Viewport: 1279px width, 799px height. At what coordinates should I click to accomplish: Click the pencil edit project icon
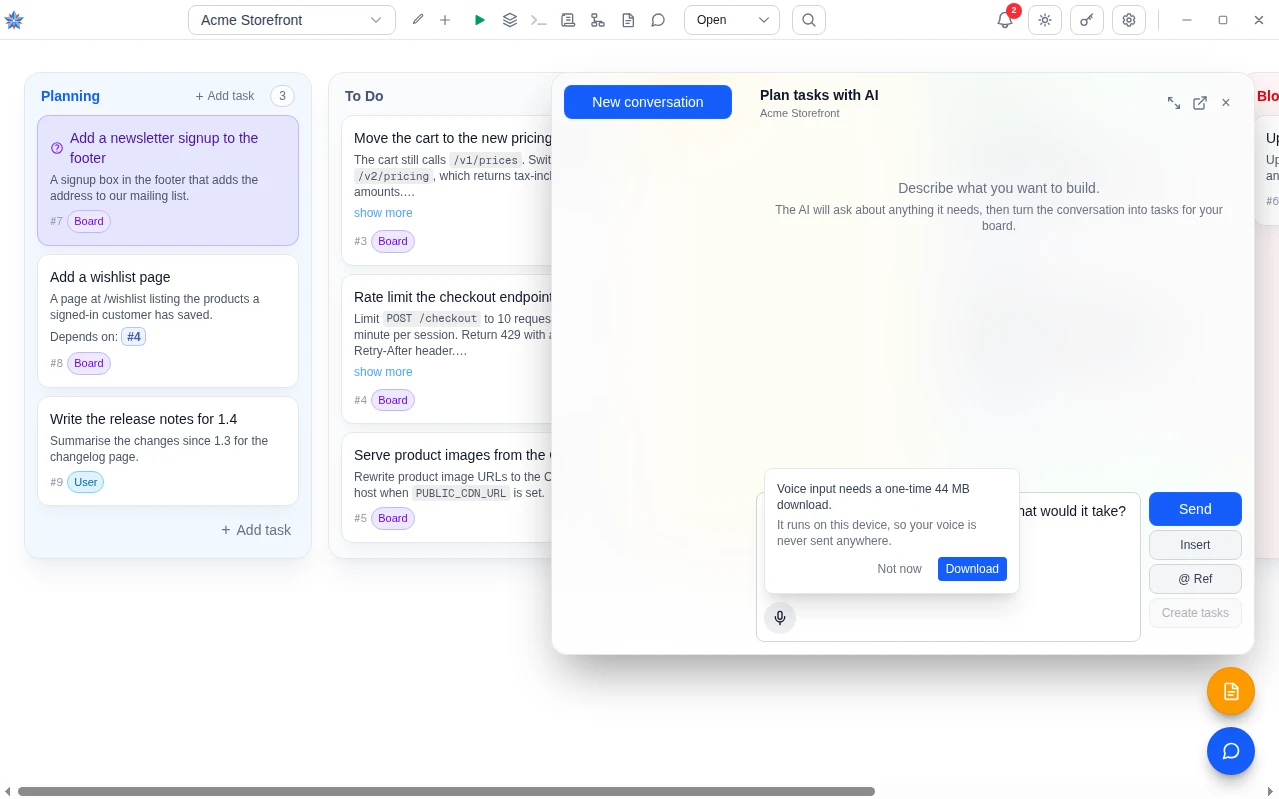(x=418, y=20)
